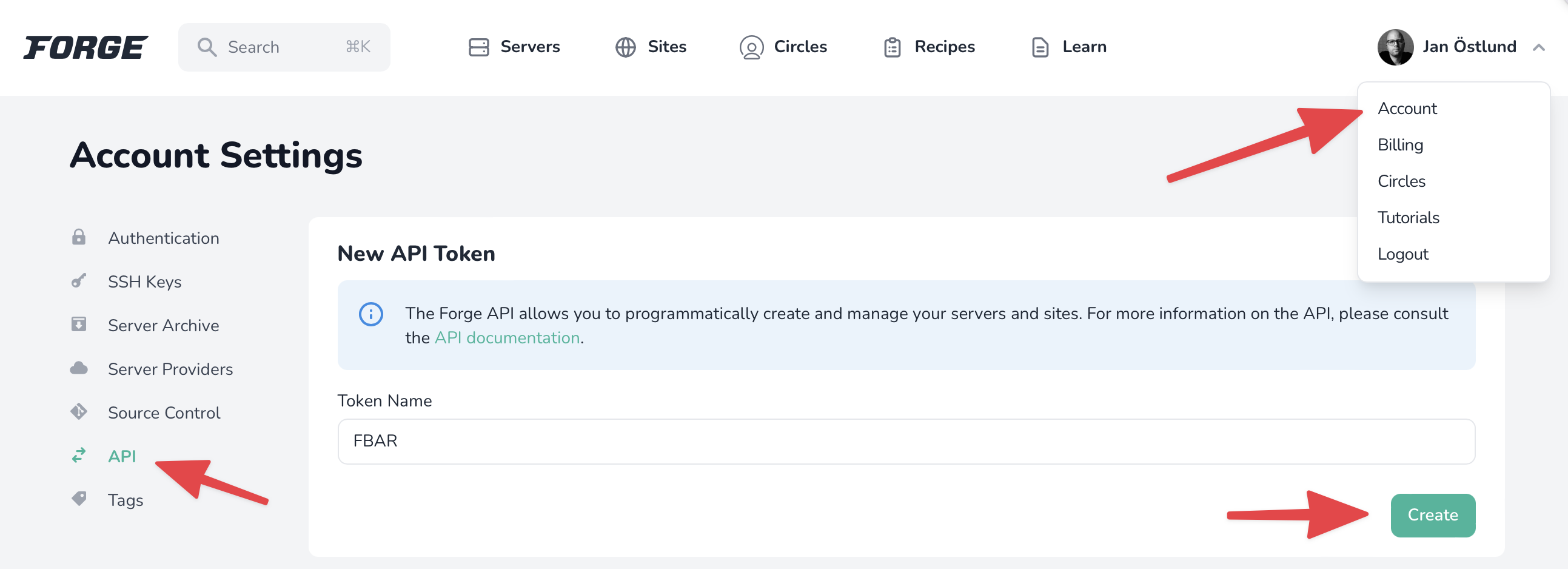Click the Create button
This screenshot has height=569, width=1568.
point(1432,516)
